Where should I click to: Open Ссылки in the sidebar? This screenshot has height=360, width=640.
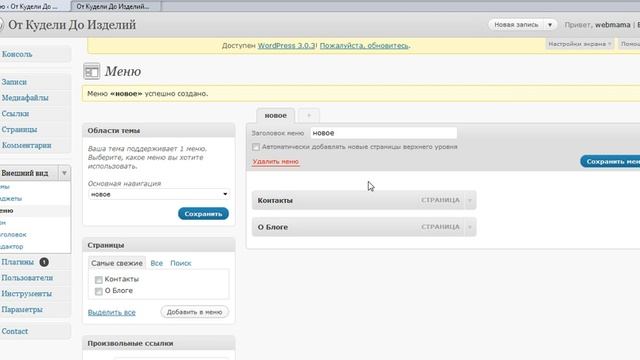click(x=15, y=114)
